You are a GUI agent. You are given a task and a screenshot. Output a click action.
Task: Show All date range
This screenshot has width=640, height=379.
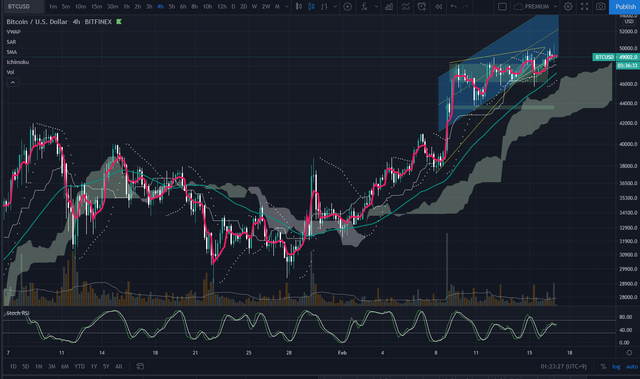118,366
